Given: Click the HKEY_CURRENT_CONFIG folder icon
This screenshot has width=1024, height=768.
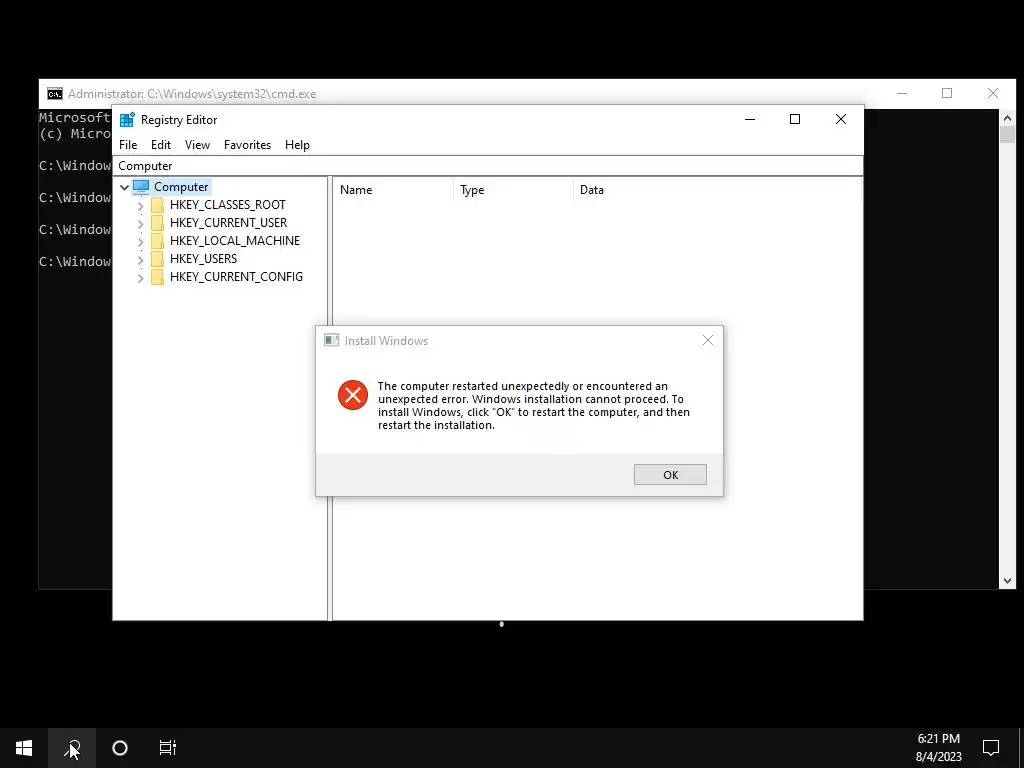Looking at the screenshot, I should (157, 277).
